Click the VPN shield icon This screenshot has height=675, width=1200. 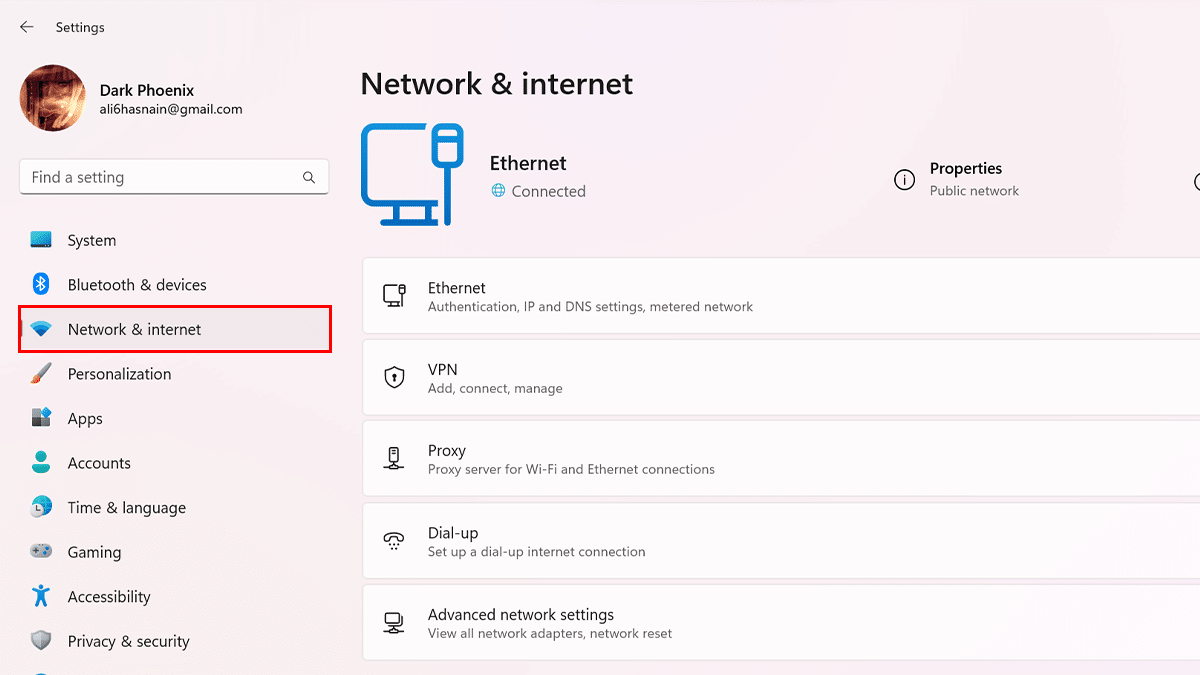coord(394,378)
